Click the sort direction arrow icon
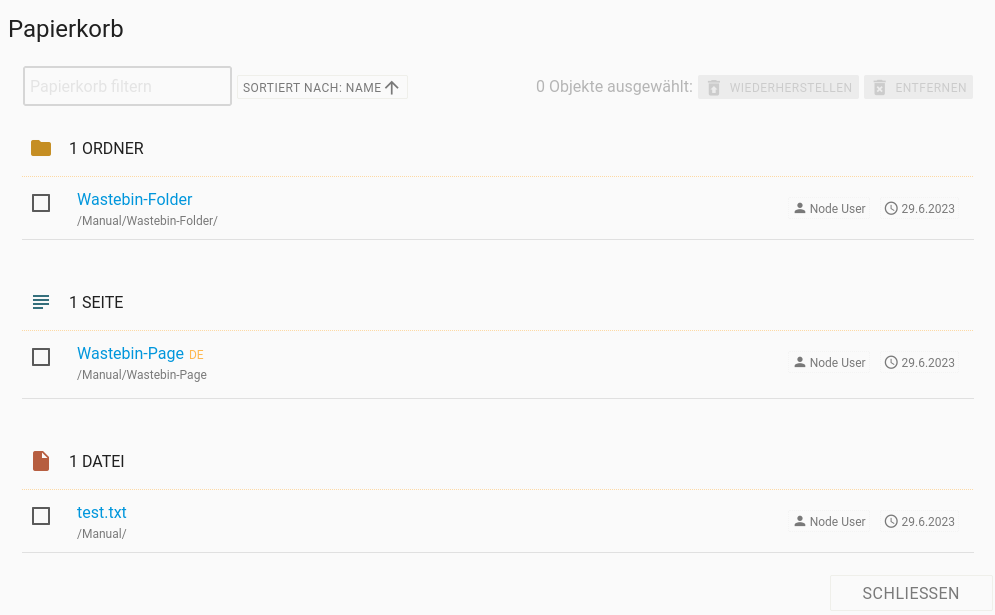Viewport: 995px width, 615px height. pos(392,88)
